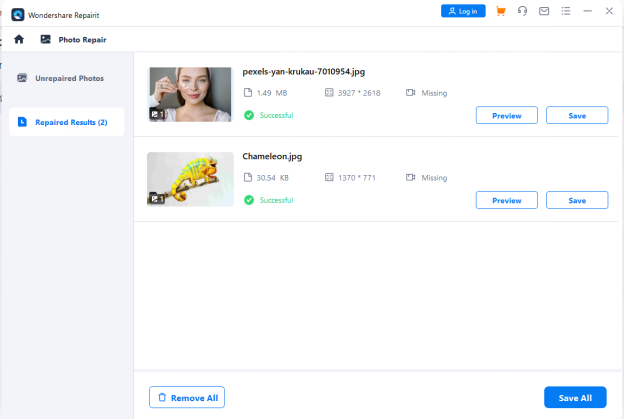This screenshot has width=624, height=419.
Task: Click the 1370 * 771 resolution text
Action: click(x=357, y=178)
